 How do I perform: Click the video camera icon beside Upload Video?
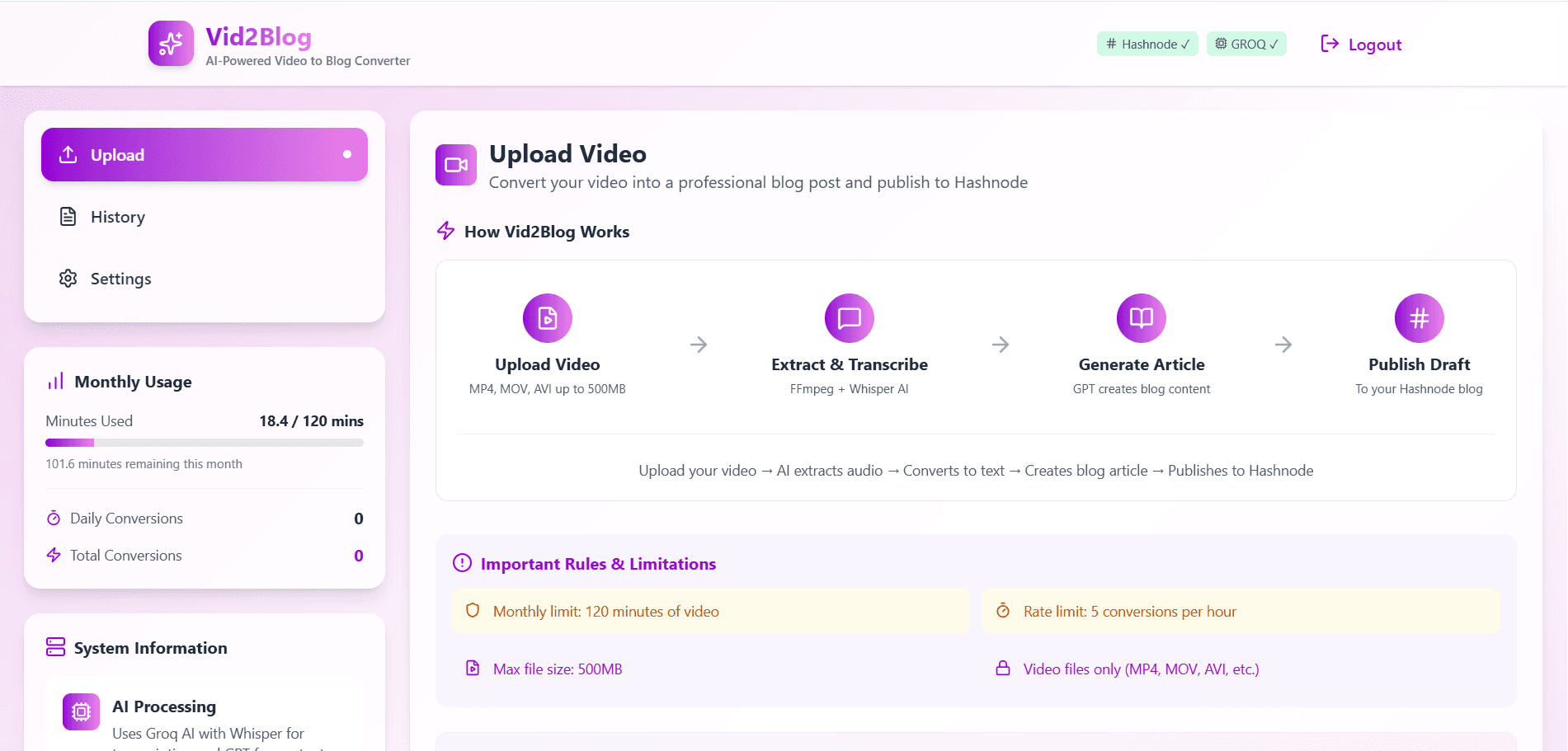(x=456, y=165)
